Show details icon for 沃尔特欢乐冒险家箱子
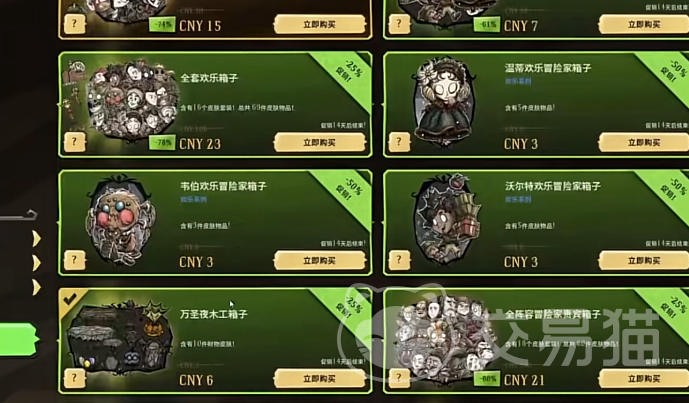Image resolution: width=689 pixels, height=403 pixels. [399, 260]
